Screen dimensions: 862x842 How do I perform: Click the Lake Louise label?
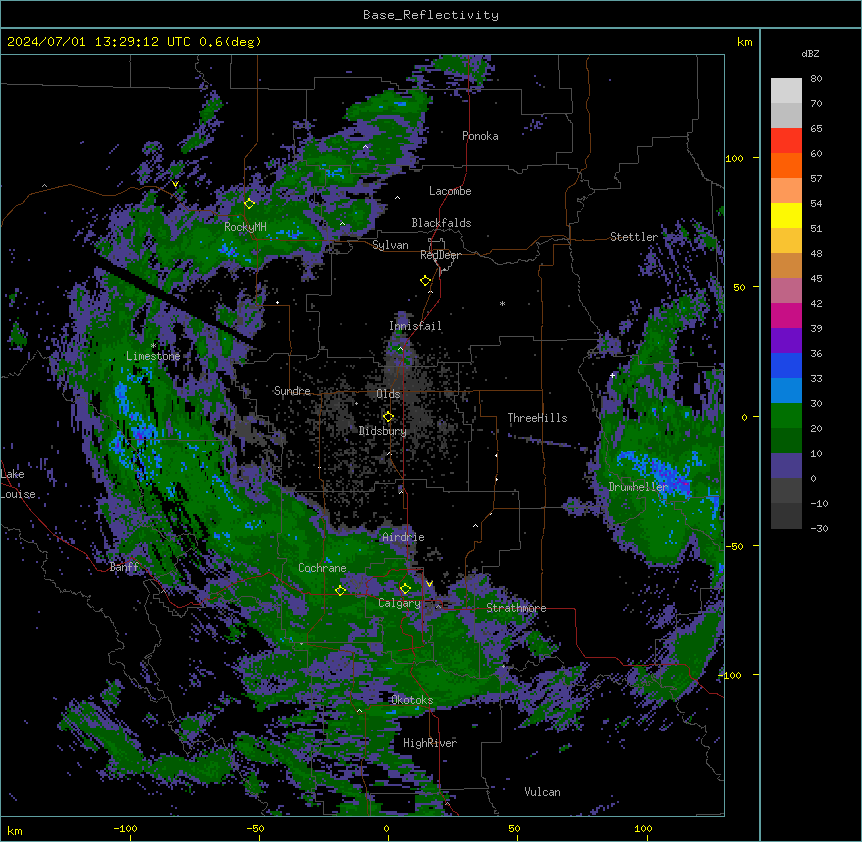(x=16, y=484)
